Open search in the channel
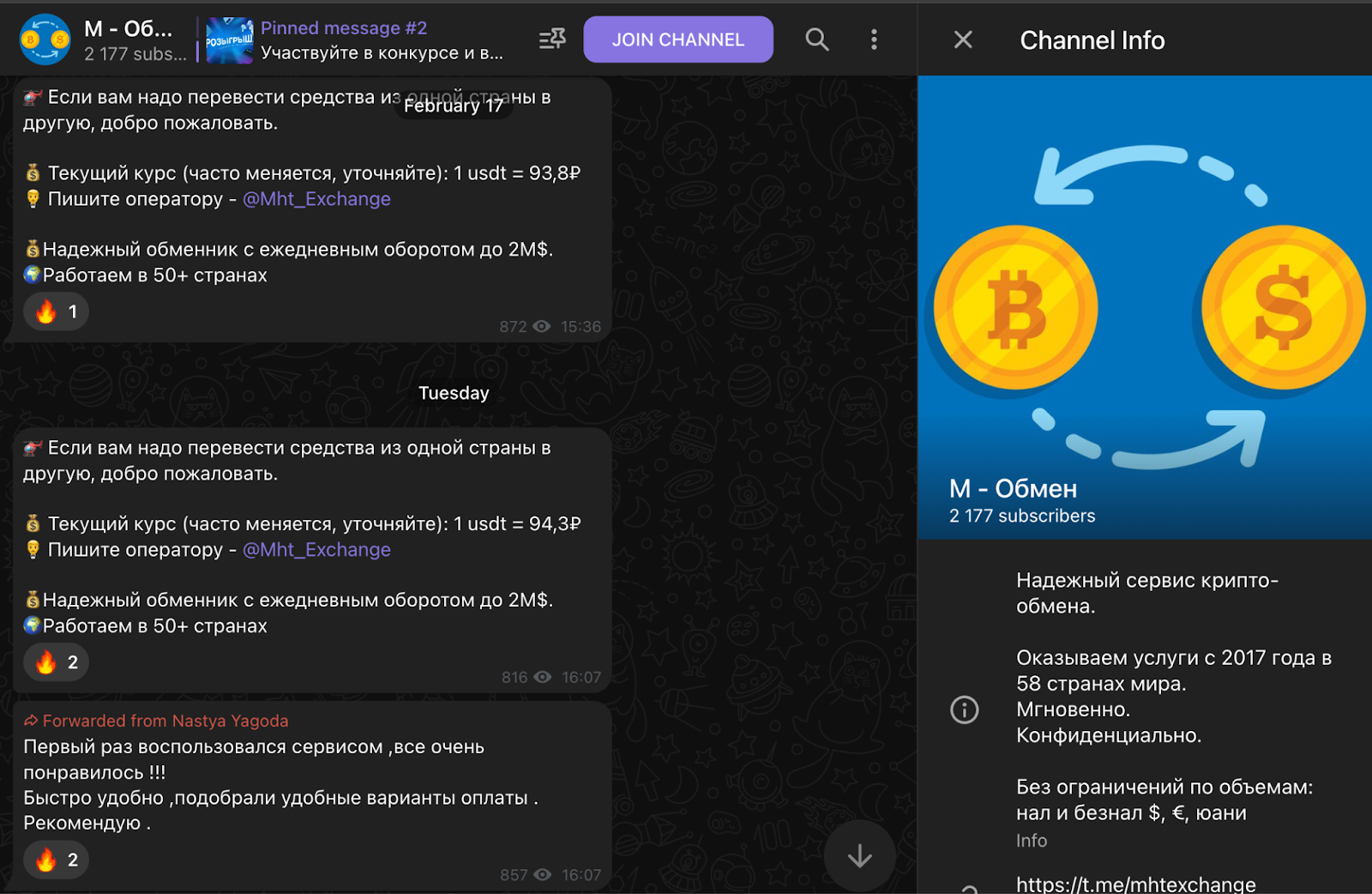The image size is (1372, 894). tap(817, 39)
